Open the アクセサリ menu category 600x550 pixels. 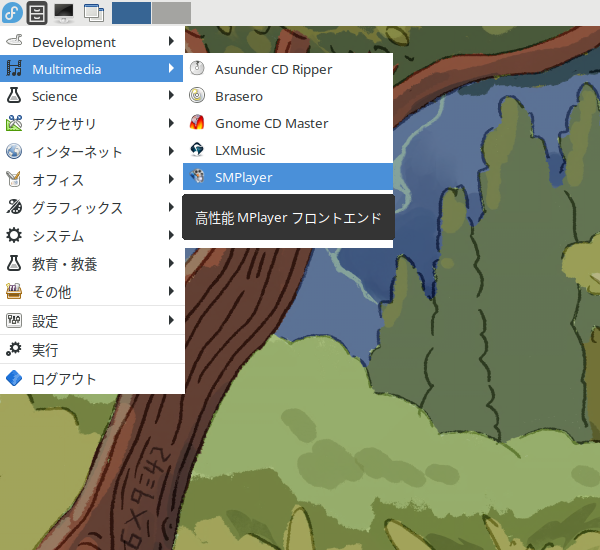92,123
